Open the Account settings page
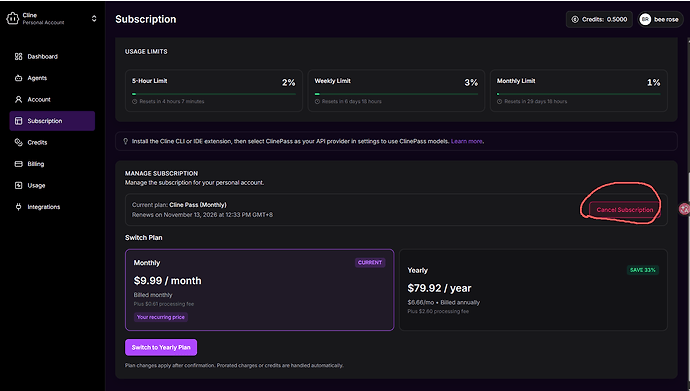This screenshot has height=391, width=690. 52,99
